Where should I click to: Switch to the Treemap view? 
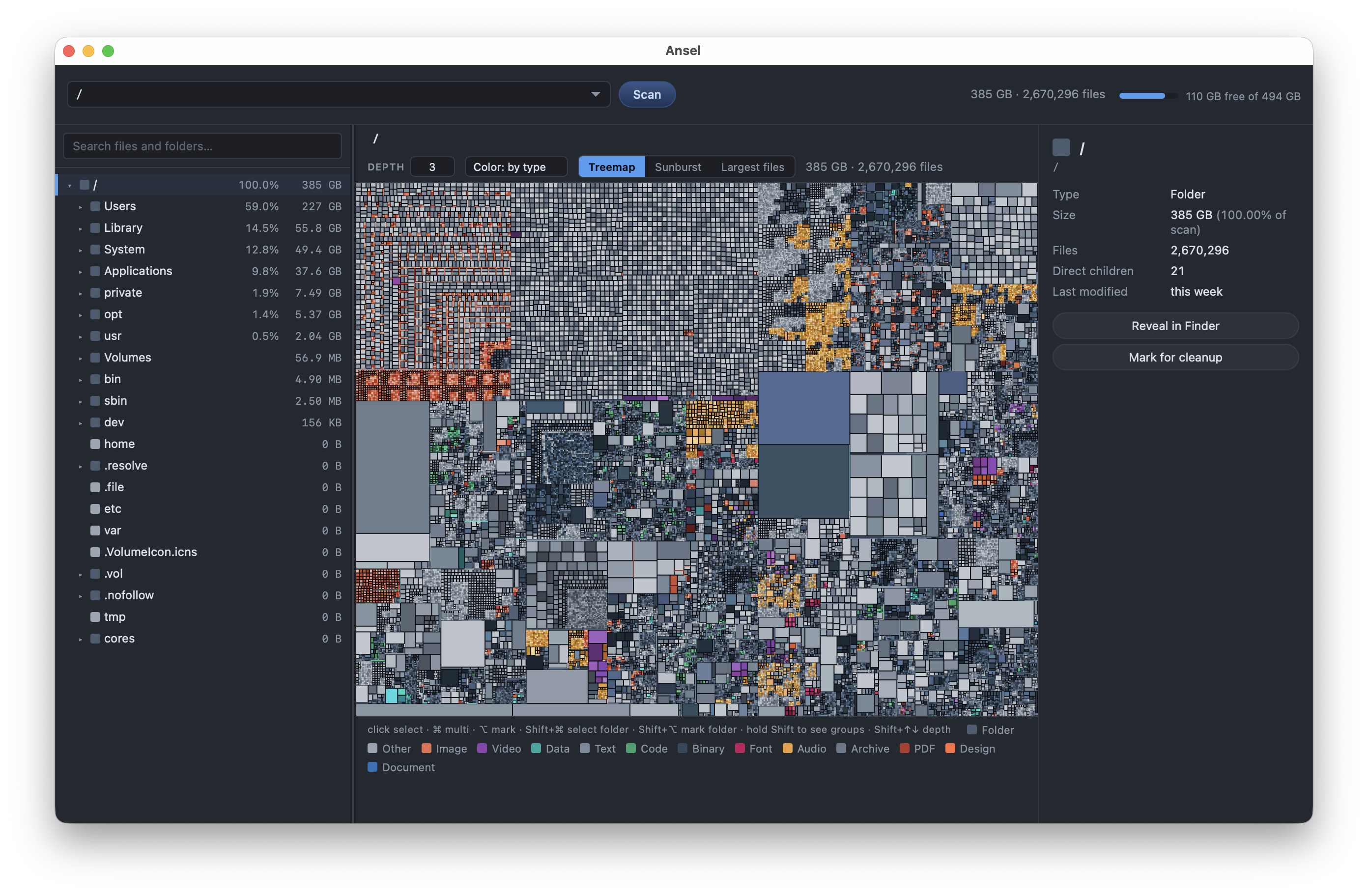tap(612, 167)
